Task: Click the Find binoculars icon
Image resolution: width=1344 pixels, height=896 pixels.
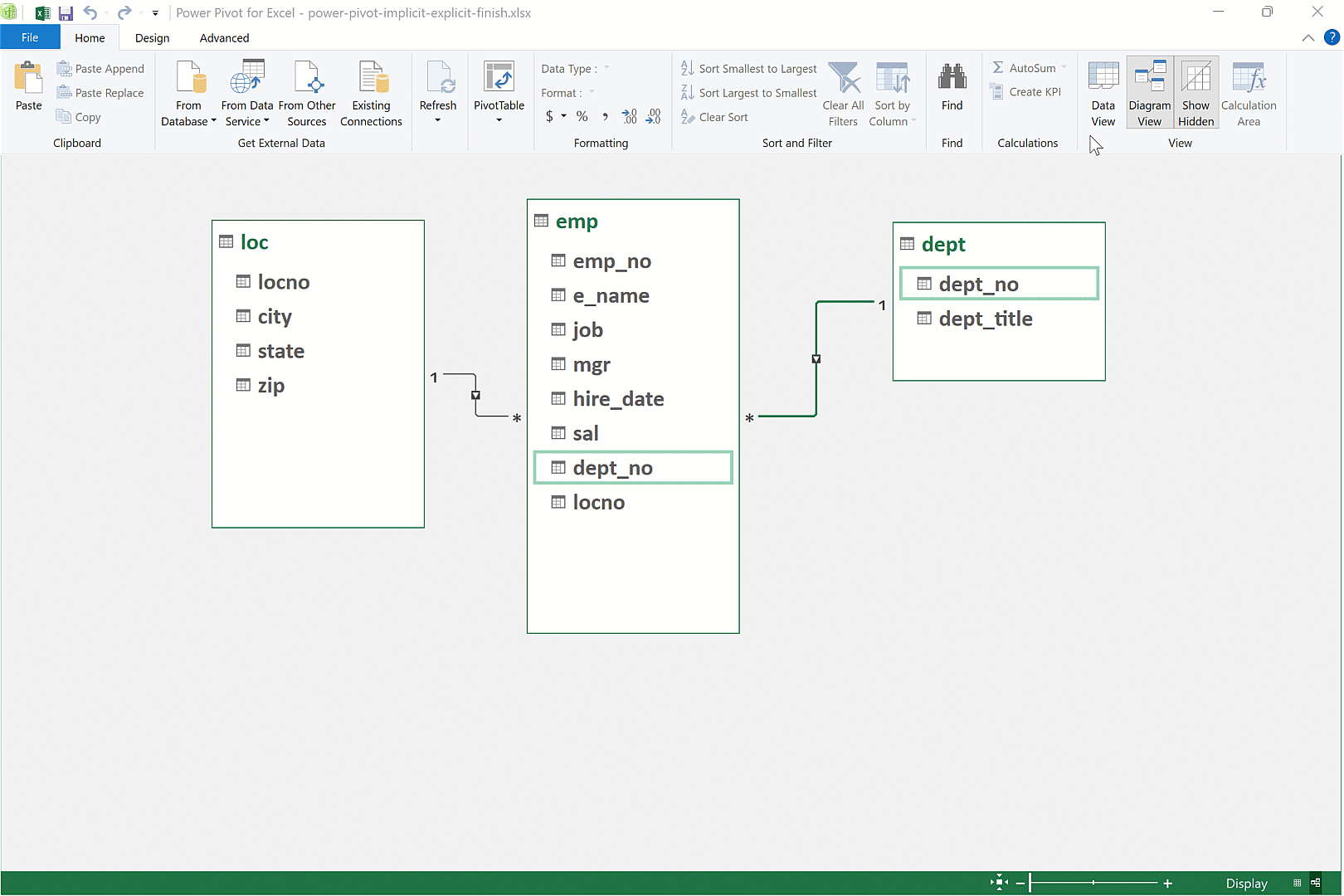Action: pos(952,79)
